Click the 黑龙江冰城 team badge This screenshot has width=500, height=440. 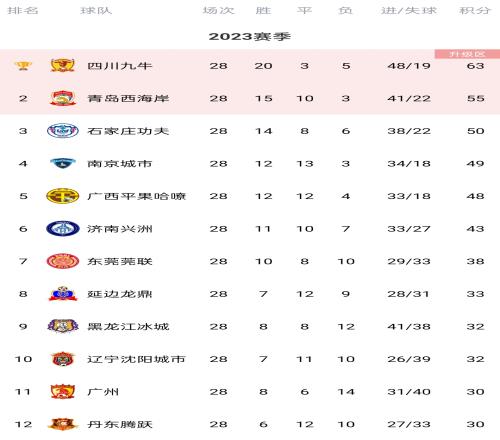click(63, 326)
